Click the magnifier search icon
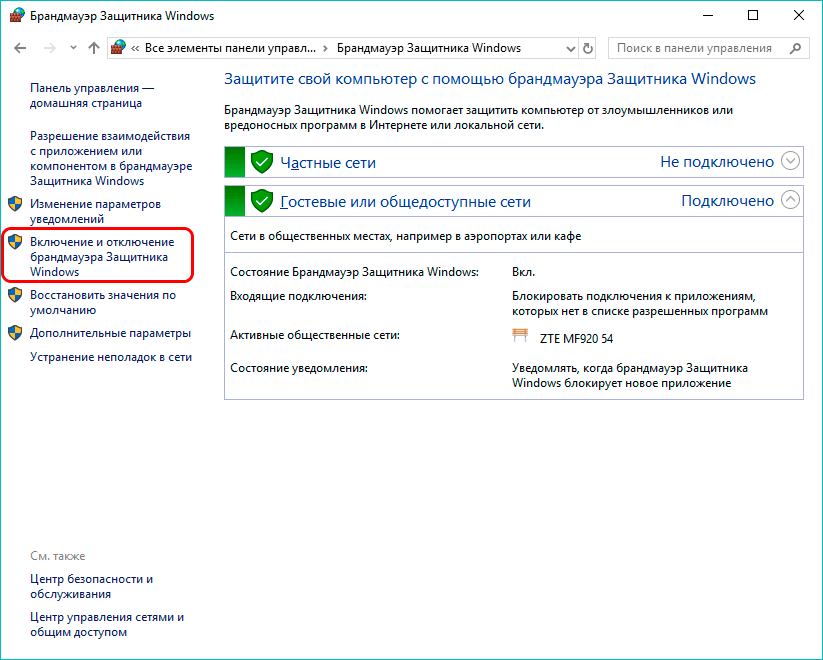The height and width of the screenshot is (660, 823). click(796, 48)
